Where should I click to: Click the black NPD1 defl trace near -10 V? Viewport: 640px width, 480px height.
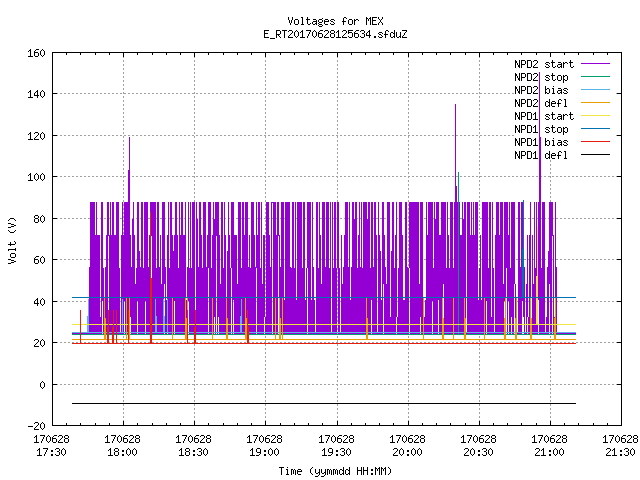[x=324, y=404]
